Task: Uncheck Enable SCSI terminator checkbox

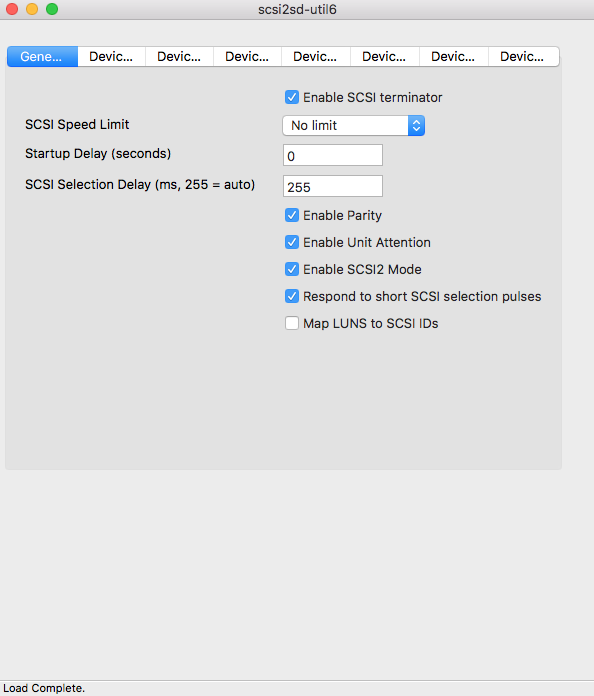Action: point(292,97)
